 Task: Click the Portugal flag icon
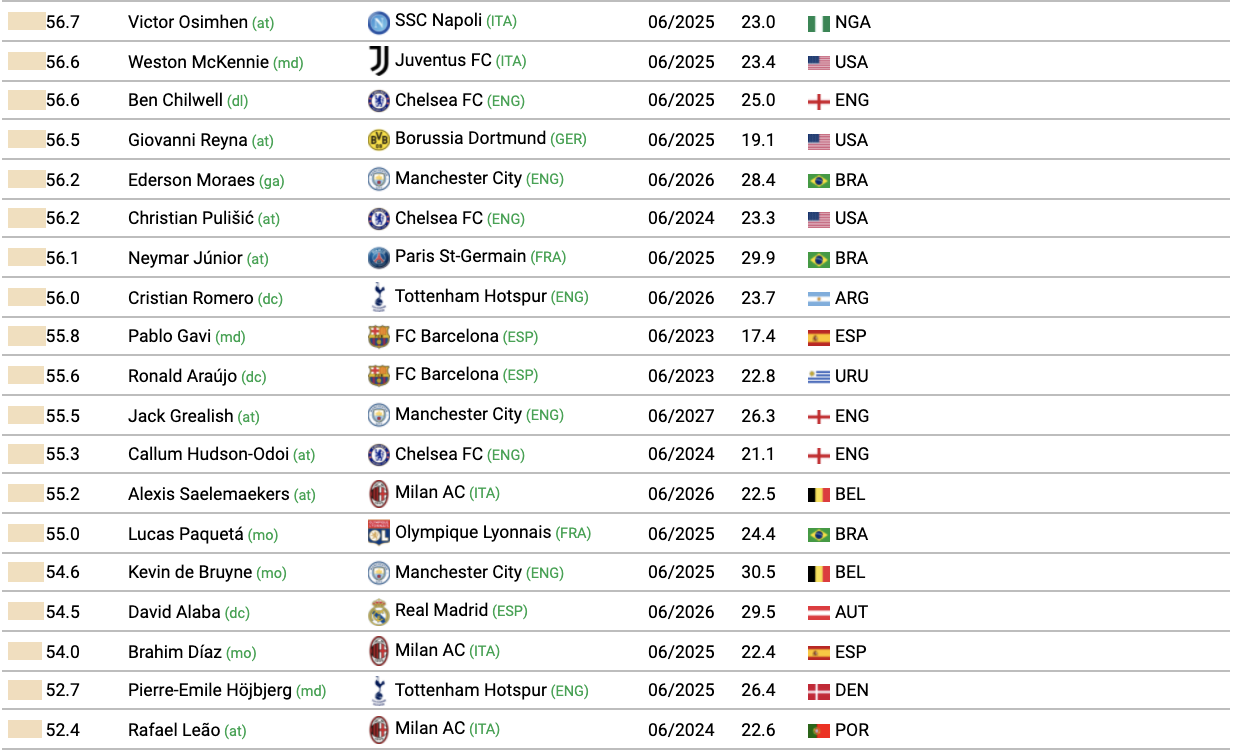coord(819,731)
